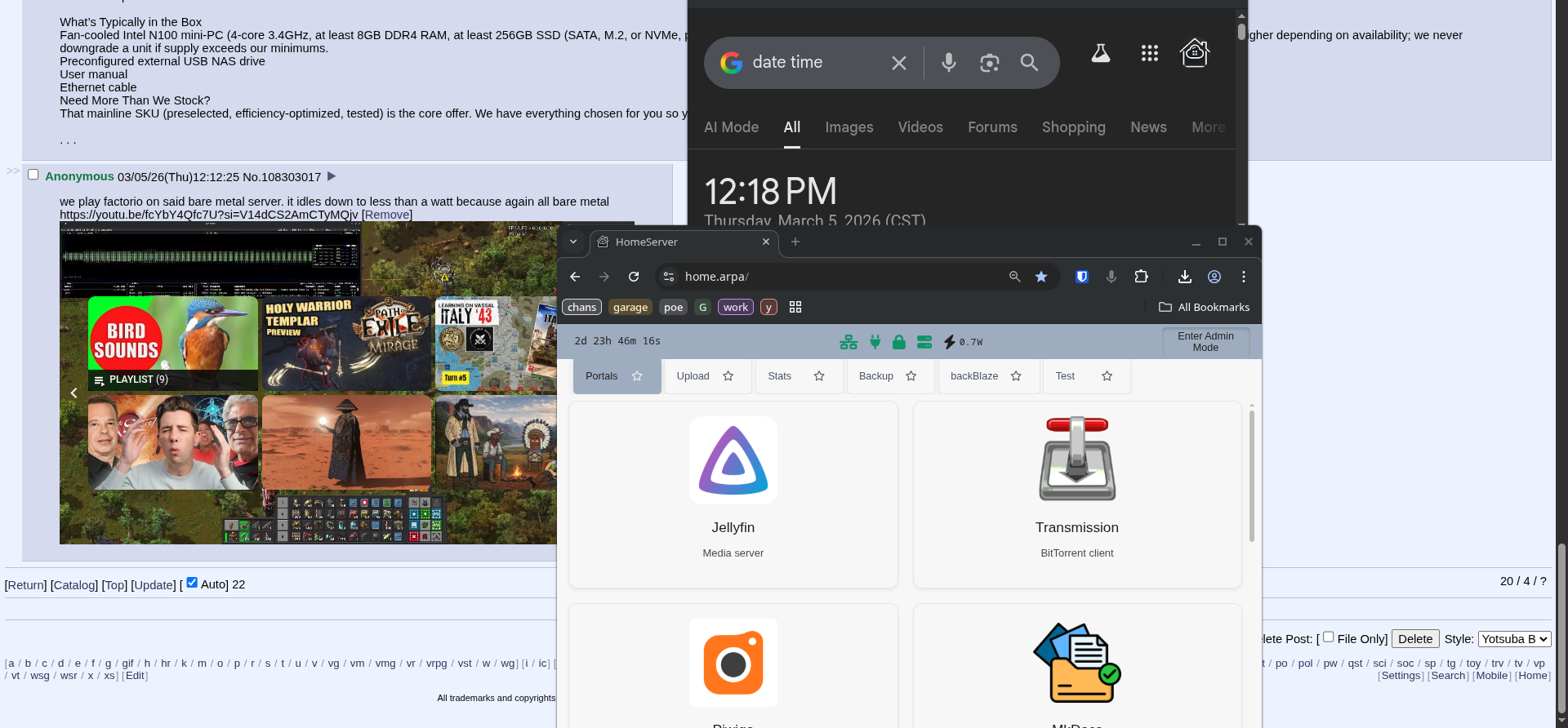Click the Google Labs flask icon

[x=1100, y=54]
